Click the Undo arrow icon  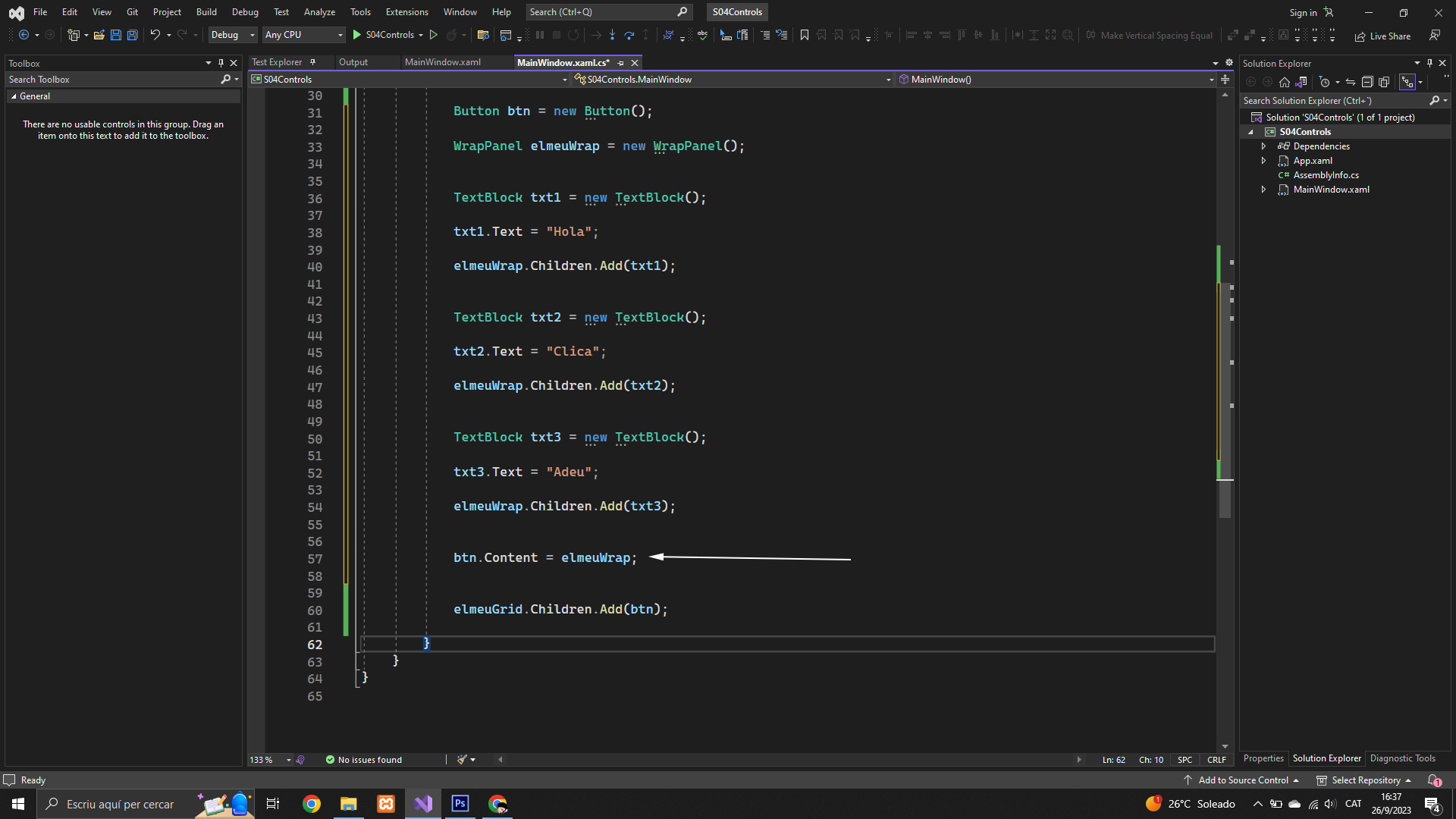pyautogui.click(x=155, y=35)
